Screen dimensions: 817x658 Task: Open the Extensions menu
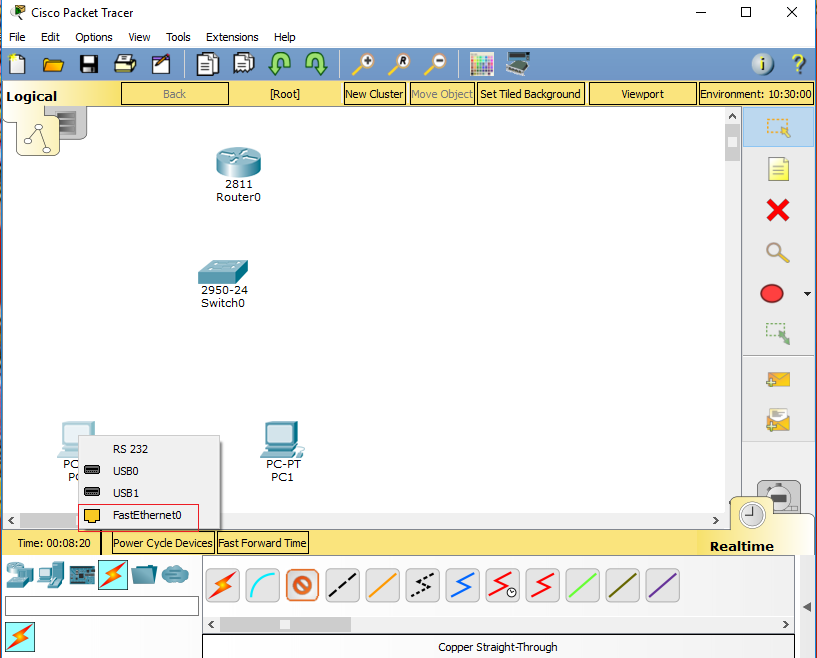click(232, 37)
